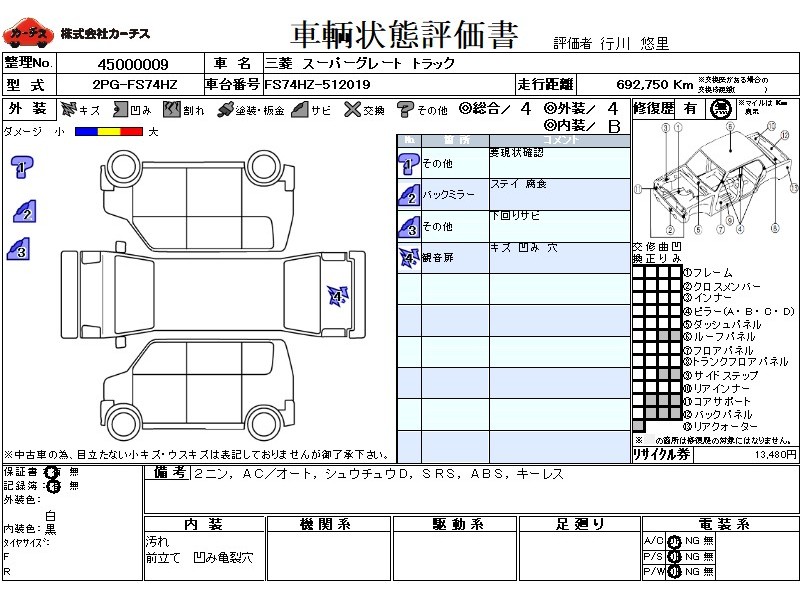Select the 電装系 section header

(x=720, y=524)
